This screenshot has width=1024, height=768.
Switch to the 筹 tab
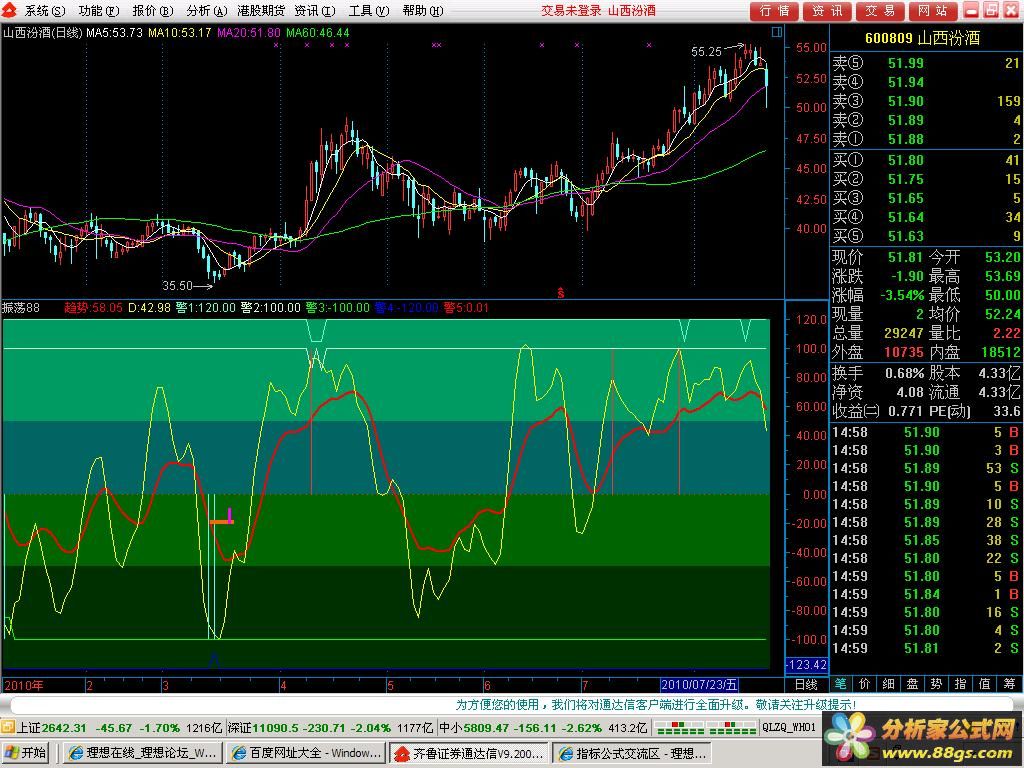click(x=1009, y=684)
